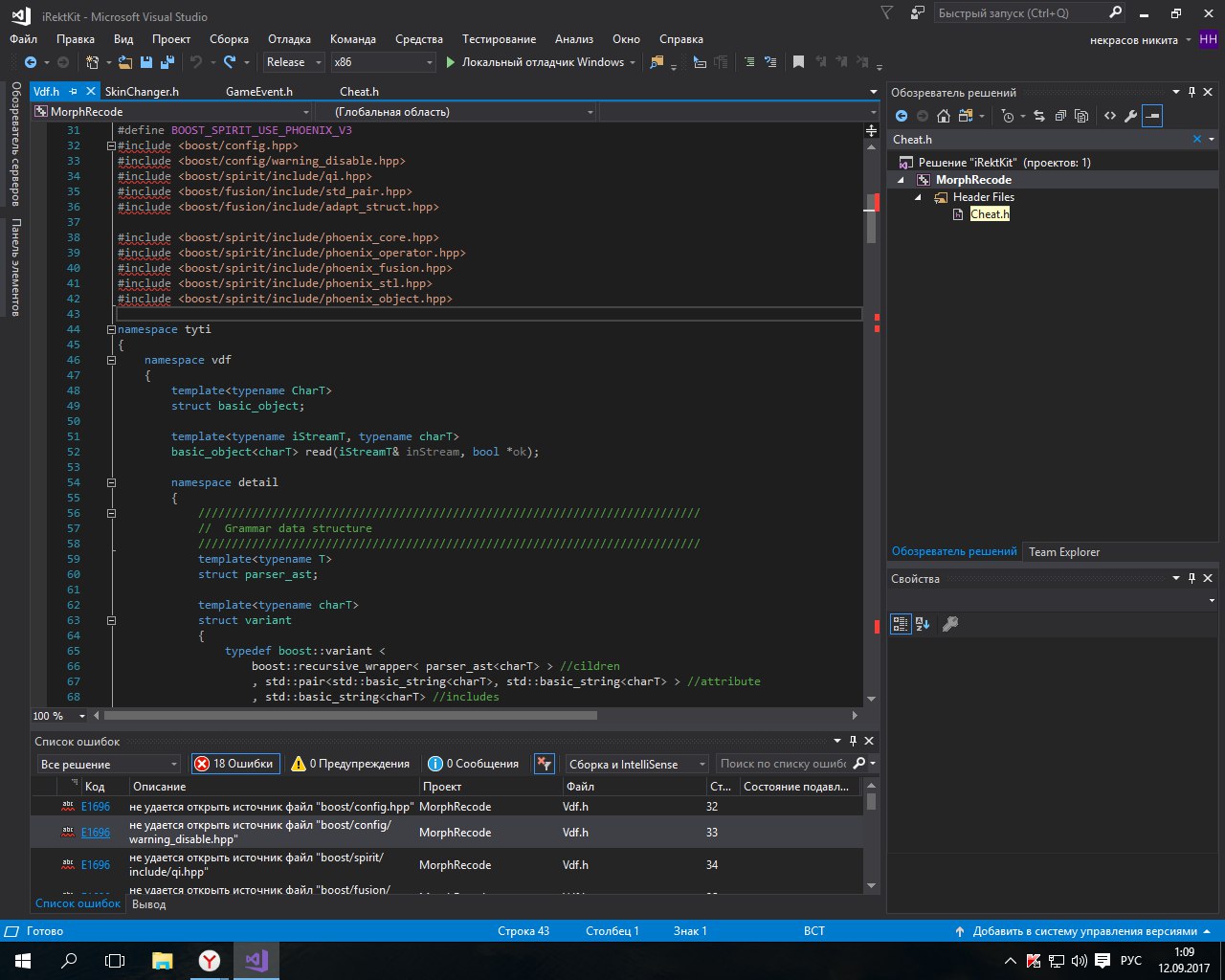This screenshot has height=980, width=1225.
Task: Collapse the Header Files tree node
Action: [x=919, y=197]
